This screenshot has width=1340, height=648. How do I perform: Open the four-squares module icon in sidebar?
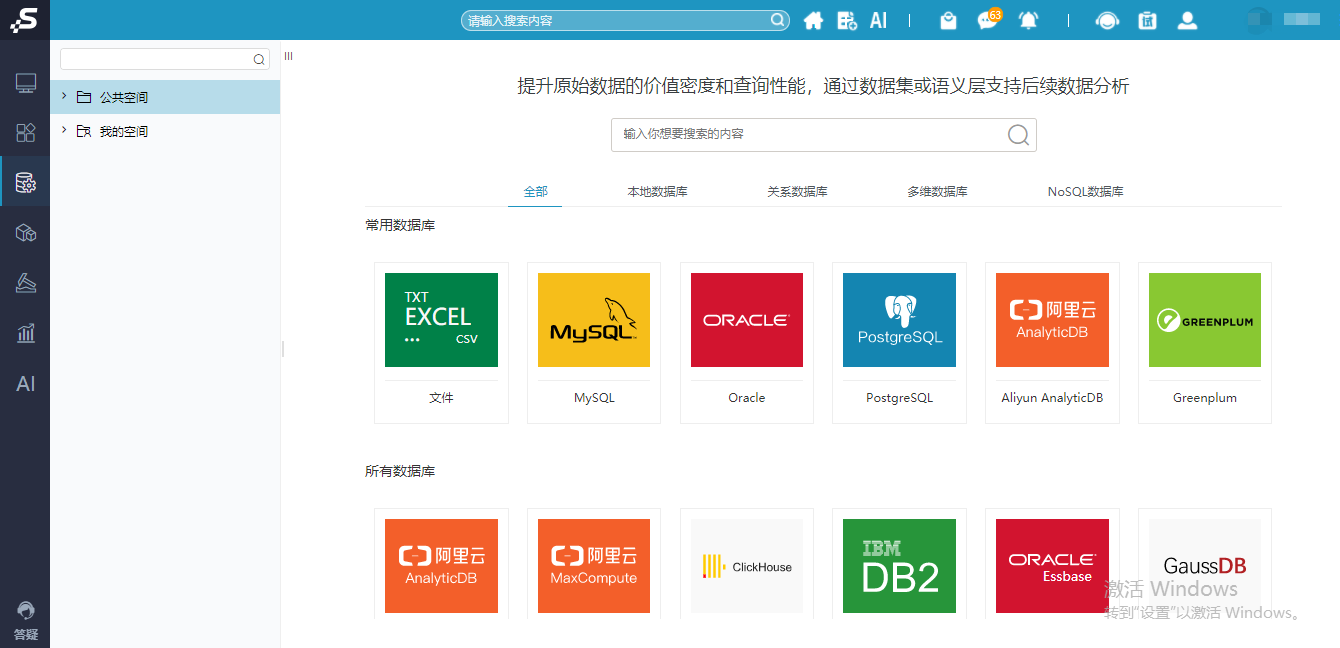[x=26, y=133]
